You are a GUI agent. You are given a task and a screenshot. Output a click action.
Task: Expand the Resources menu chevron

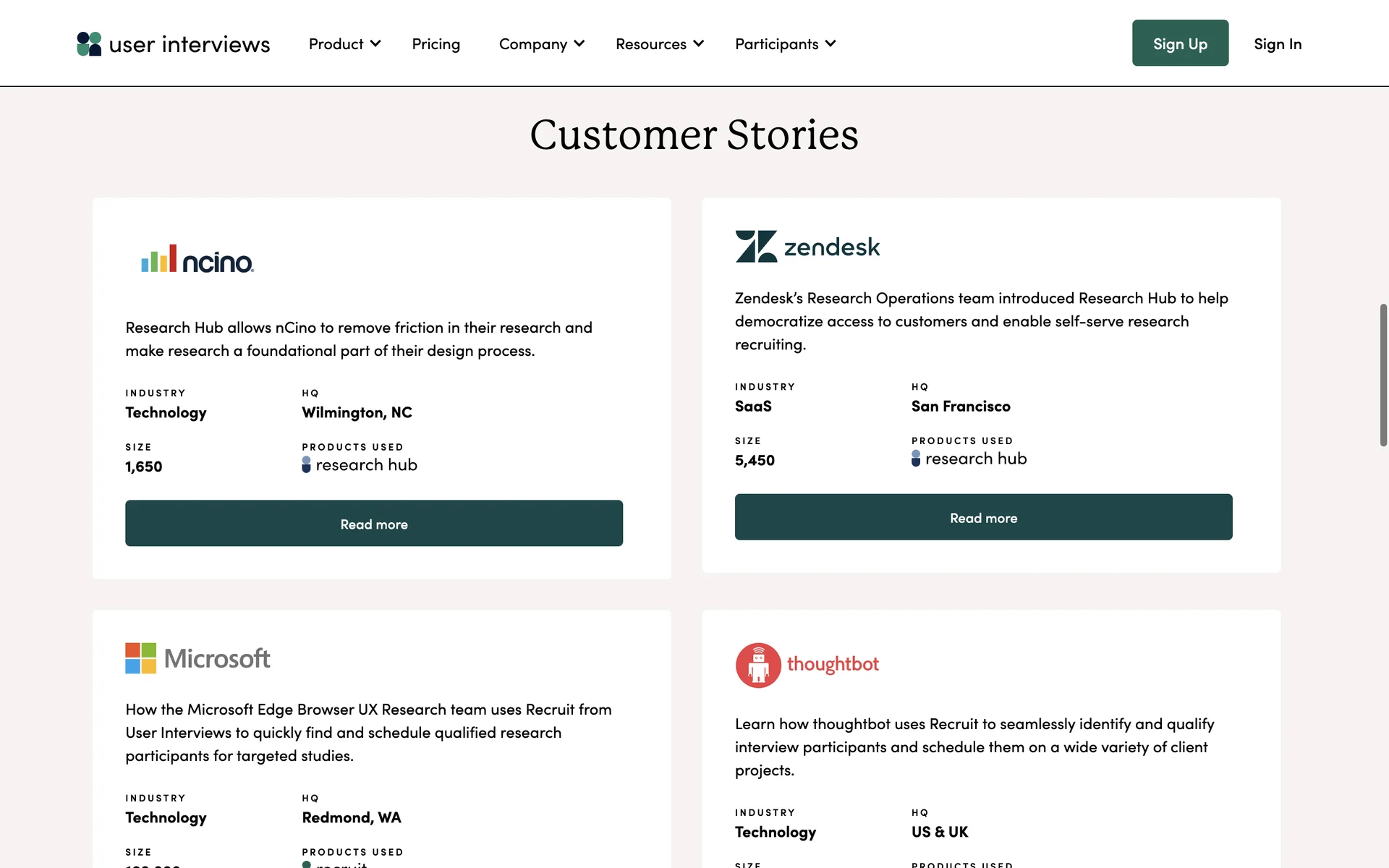698,44
